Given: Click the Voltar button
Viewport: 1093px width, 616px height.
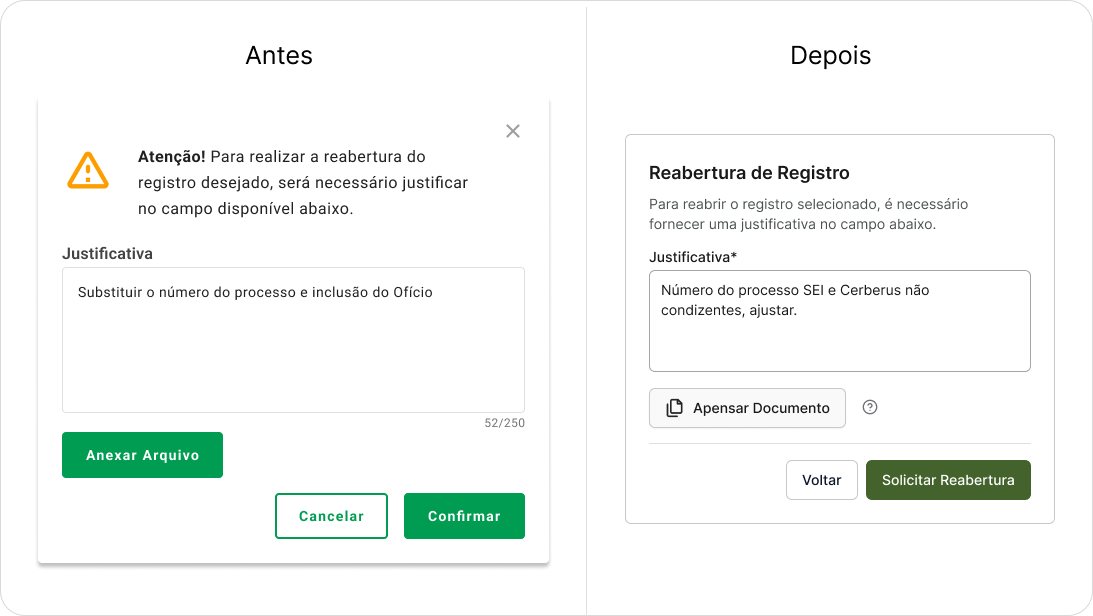Looking at the screenshot, I should [821, 480].
